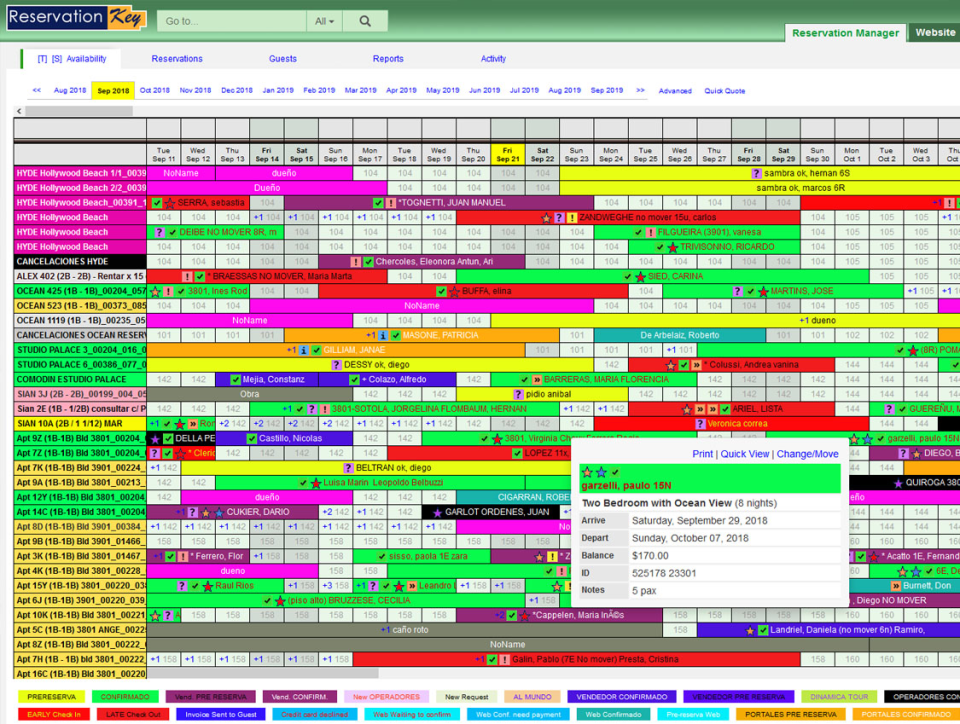Toggle the [S] option beside the Availability tab

pos(56,58)
